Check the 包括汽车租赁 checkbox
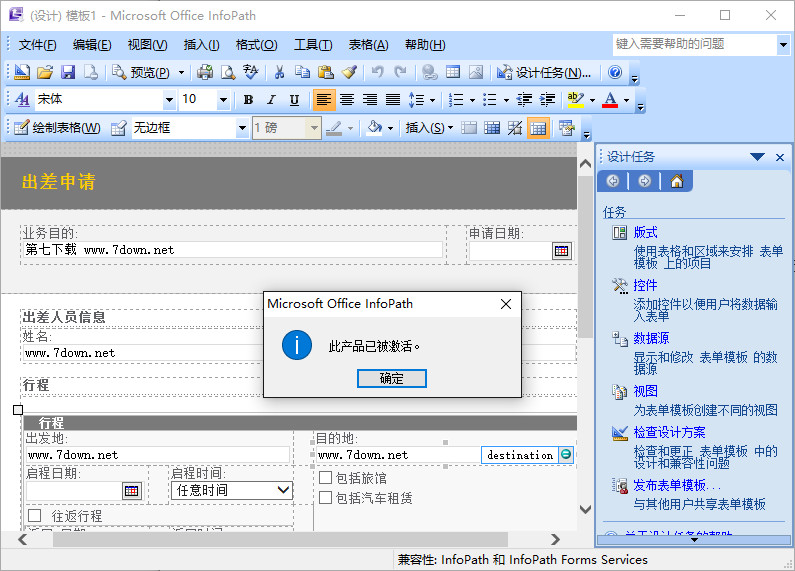This screenshot has height=571, width=795. (326, 498)
